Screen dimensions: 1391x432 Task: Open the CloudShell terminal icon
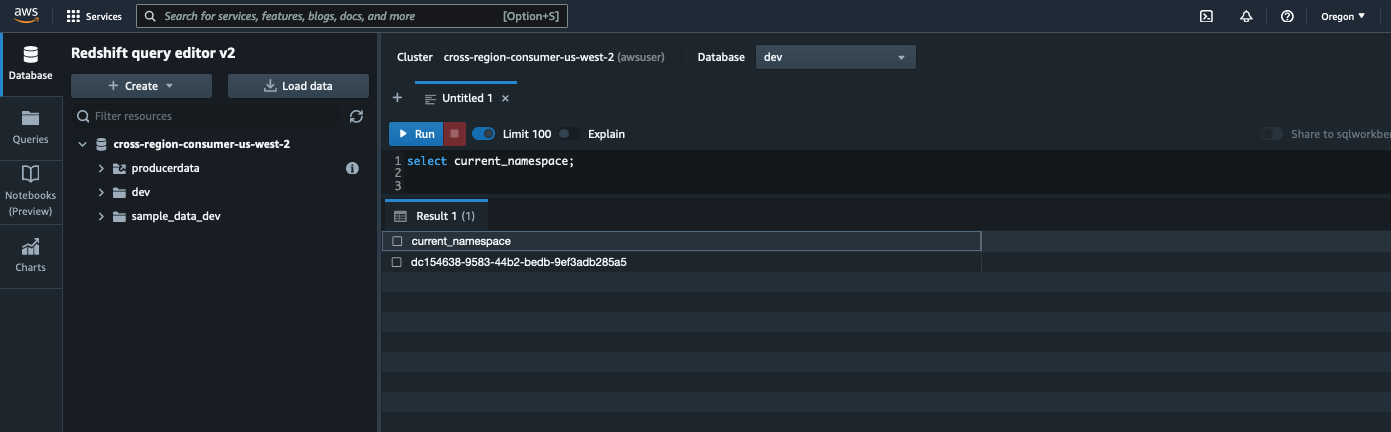tap(1207, 16)
